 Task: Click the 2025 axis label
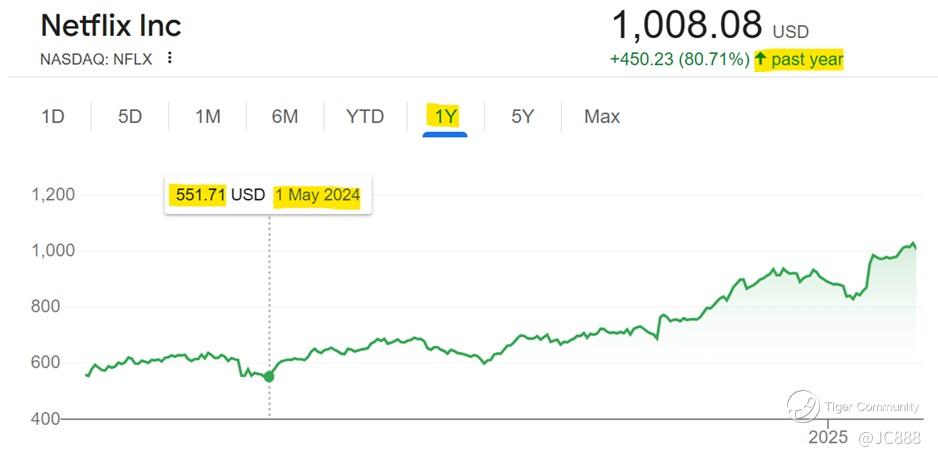828,437
